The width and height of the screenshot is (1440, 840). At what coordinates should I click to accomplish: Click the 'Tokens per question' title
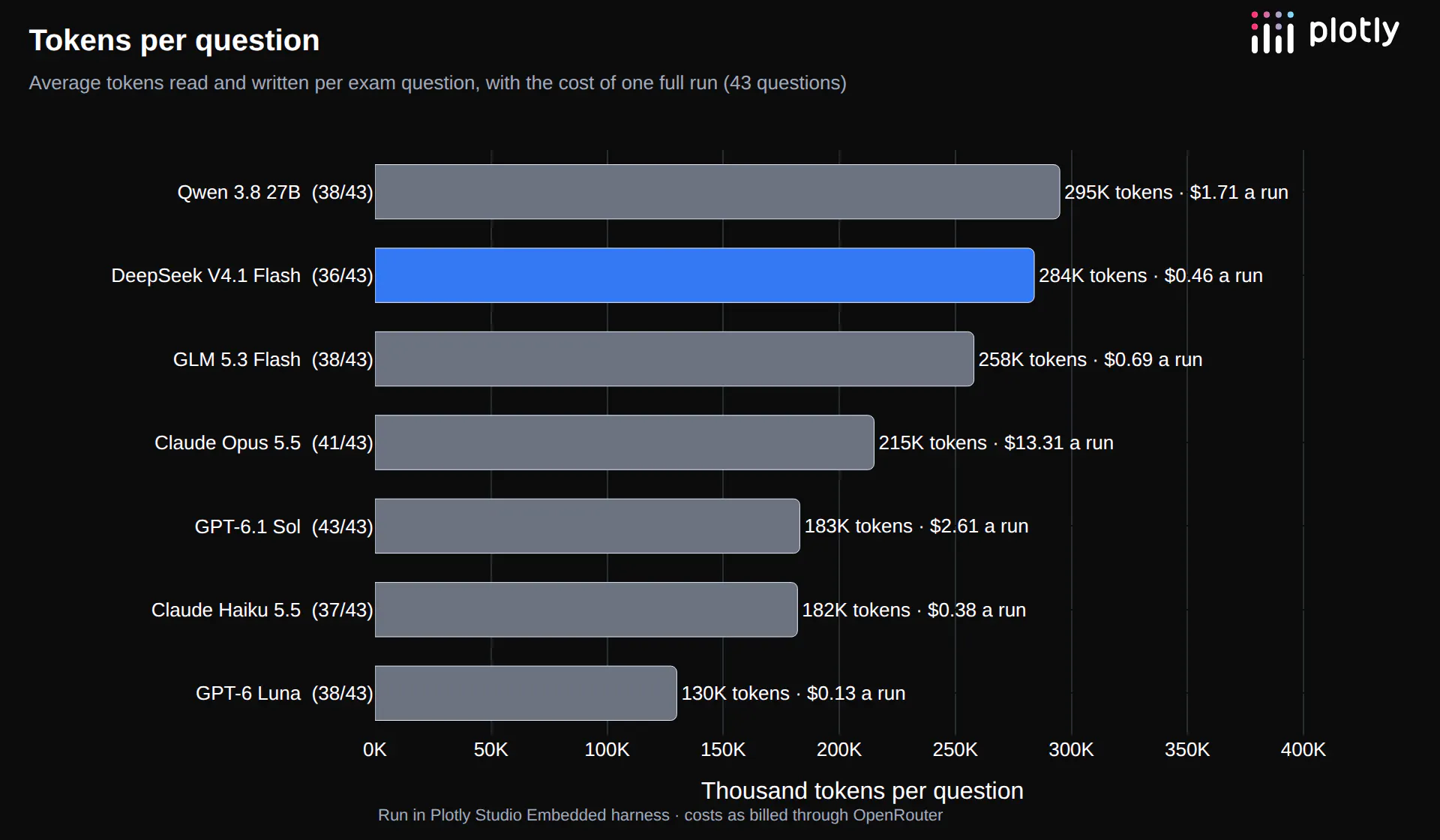pos(174,40)
